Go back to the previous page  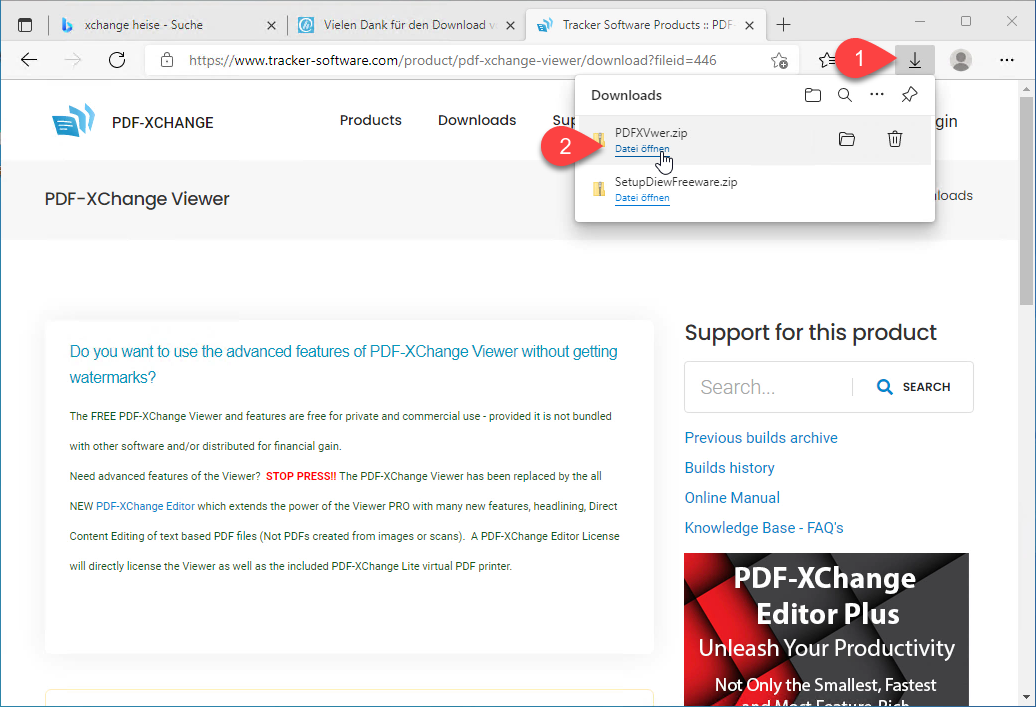(x=29, y=61)
